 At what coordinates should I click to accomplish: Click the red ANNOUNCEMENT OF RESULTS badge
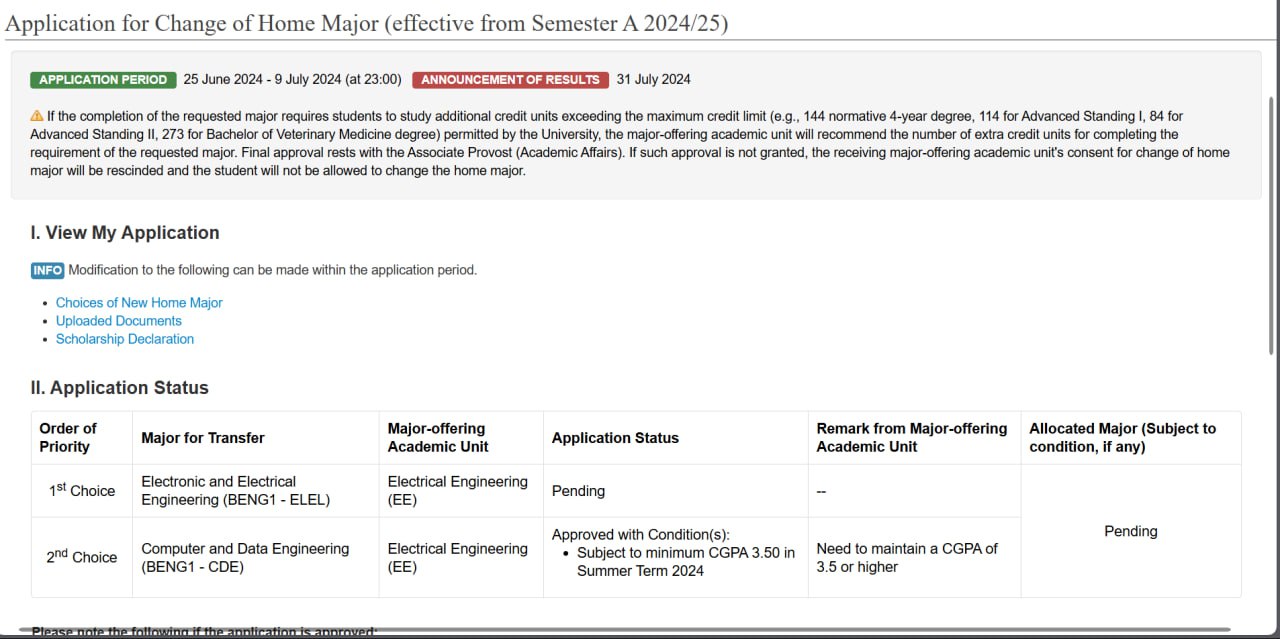click(510, 80)
